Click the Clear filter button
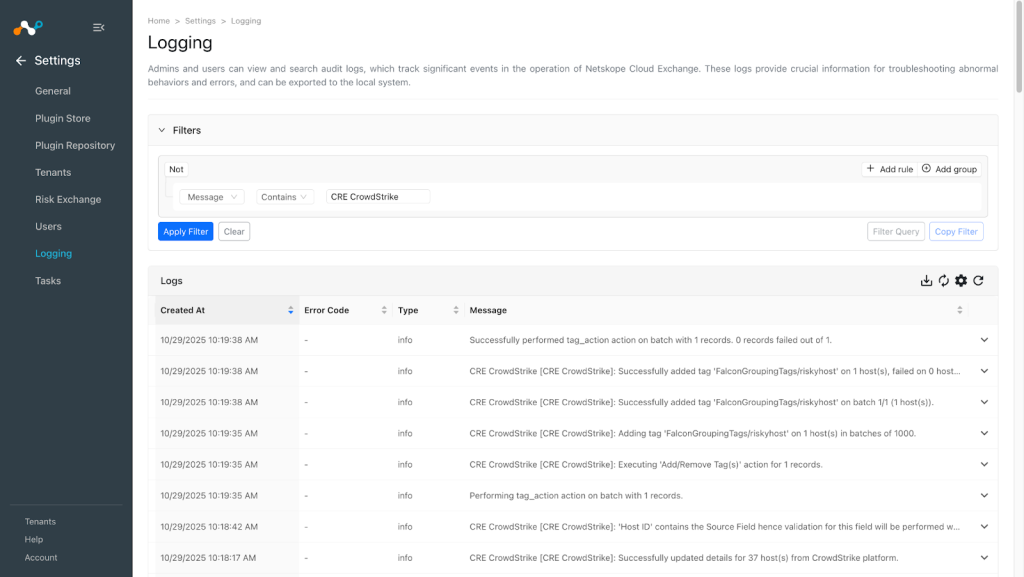This screenshot has height=577, width=1024. pyautogui.click(x=234, y=232)
